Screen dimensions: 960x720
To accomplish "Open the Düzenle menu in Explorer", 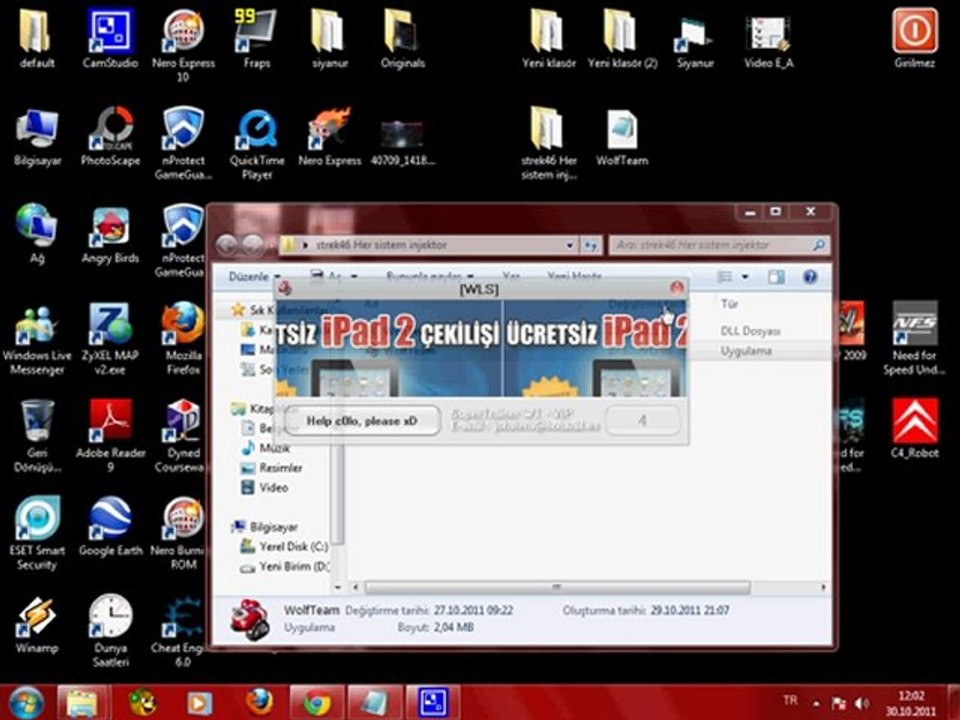I will click(255, 277).
